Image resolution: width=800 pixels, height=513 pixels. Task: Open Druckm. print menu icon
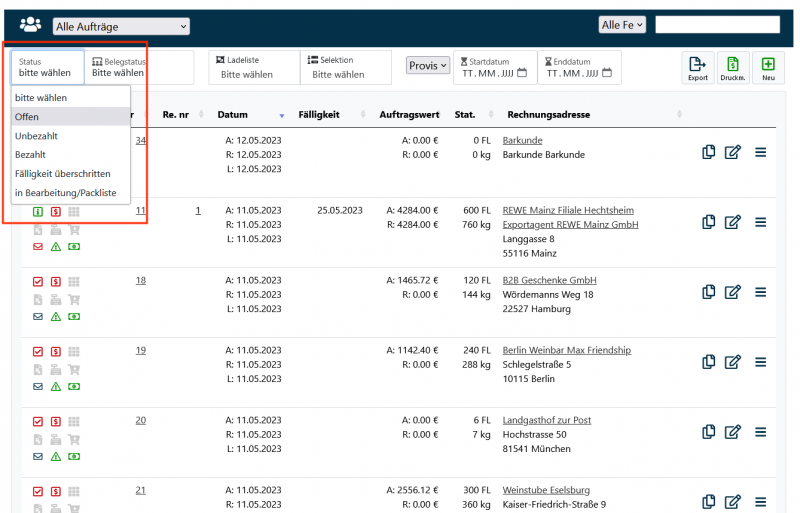(x=732, y=65)
